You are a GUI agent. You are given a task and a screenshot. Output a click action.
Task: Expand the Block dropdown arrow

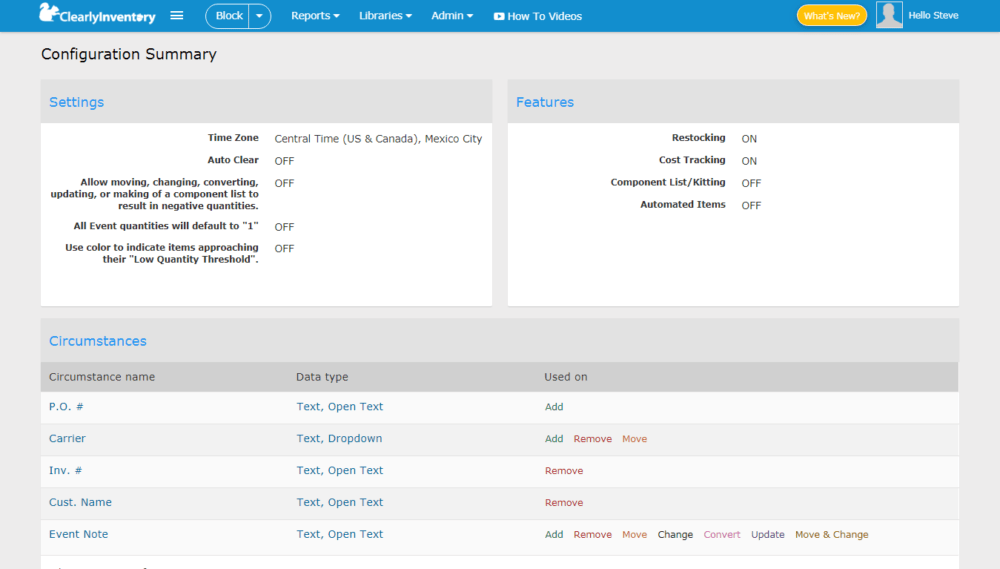point(260,16)
